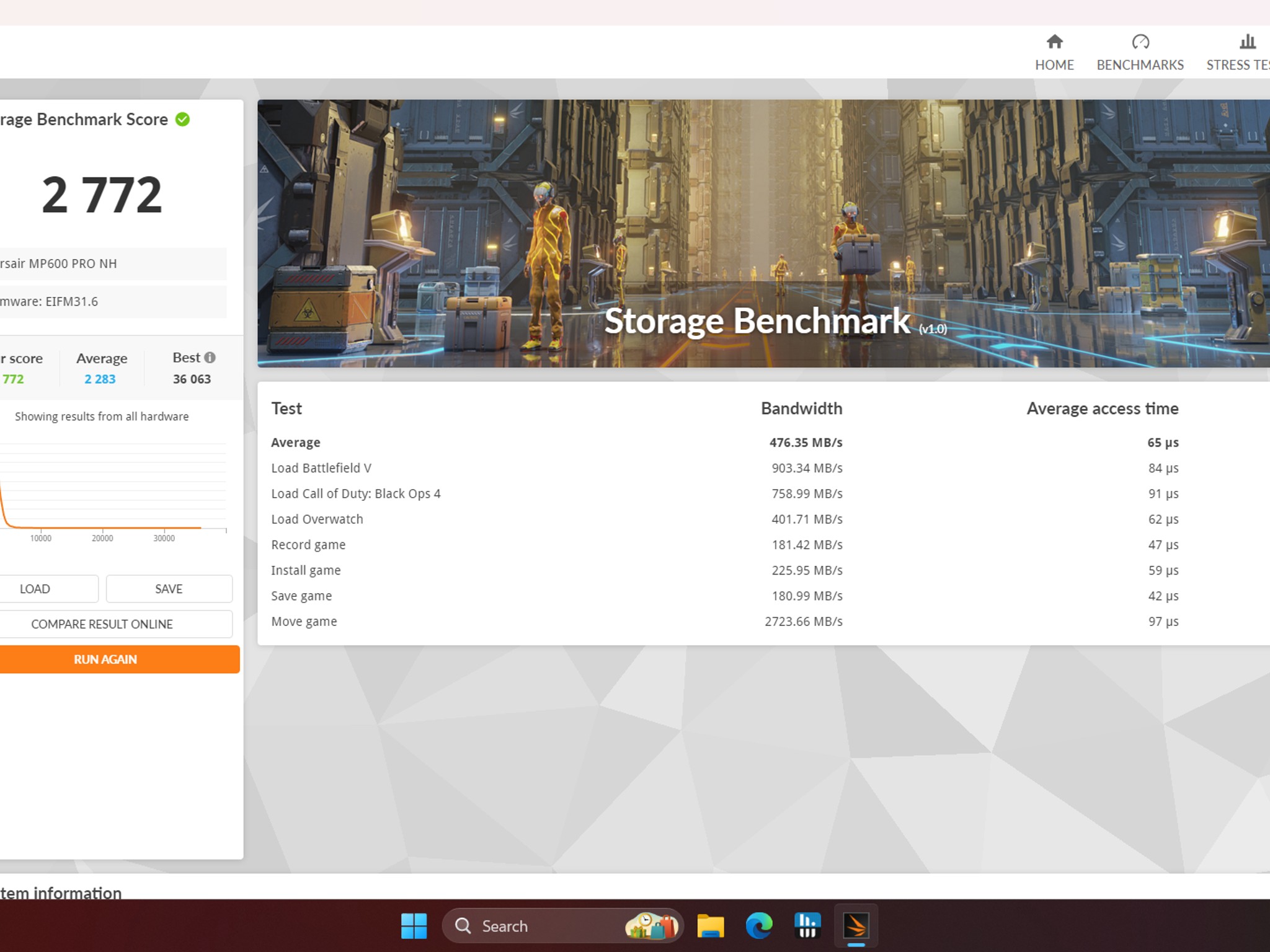Open the Windows Start menu
Screen dimensions: 1270x952
click(x=414, y=926)
